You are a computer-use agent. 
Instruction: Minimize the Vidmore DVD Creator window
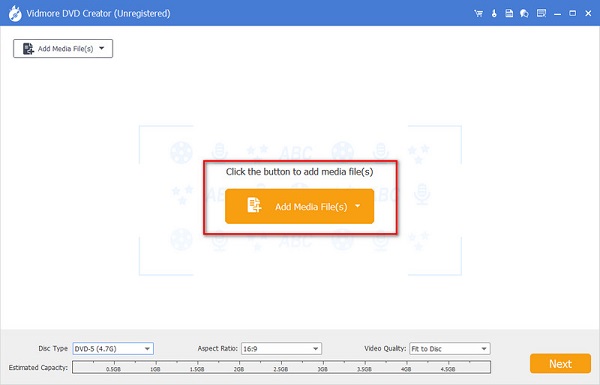pos(558,14)
